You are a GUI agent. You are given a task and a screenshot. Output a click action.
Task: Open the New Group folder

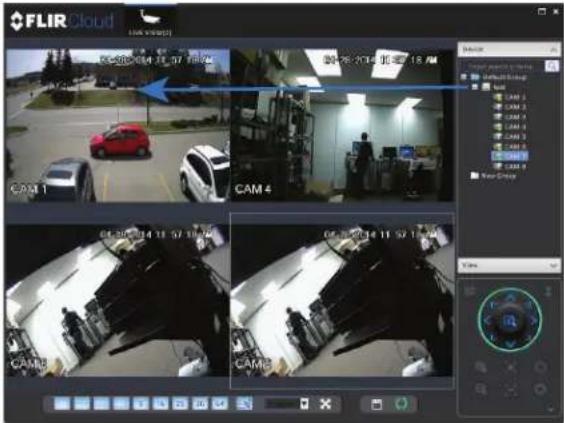point(494,176)
